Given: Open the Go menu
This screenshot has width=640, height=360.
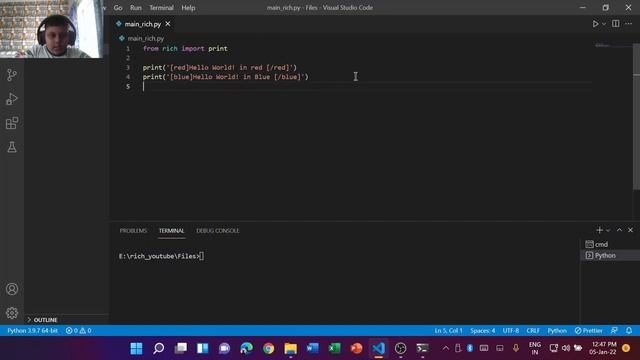Looking at the screenshot, I should click(118, 8).
